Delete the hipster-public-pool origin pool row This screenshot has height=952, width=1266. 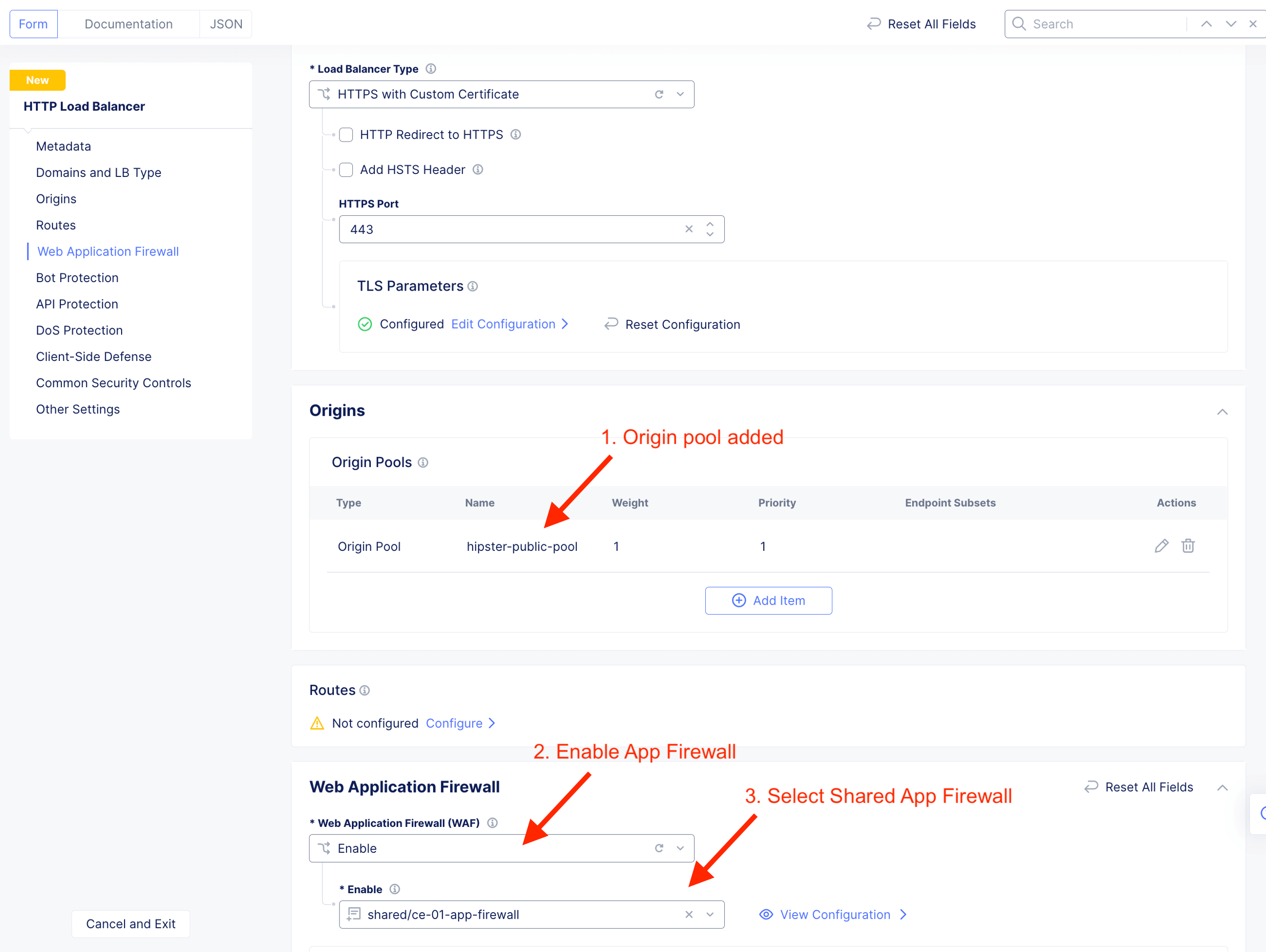point(1188,546)
